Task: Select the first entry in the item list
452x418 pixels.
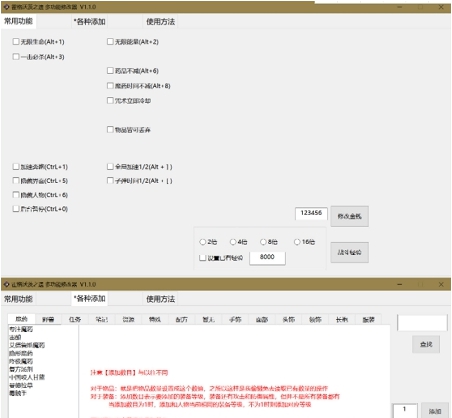Action: [21, 329]
